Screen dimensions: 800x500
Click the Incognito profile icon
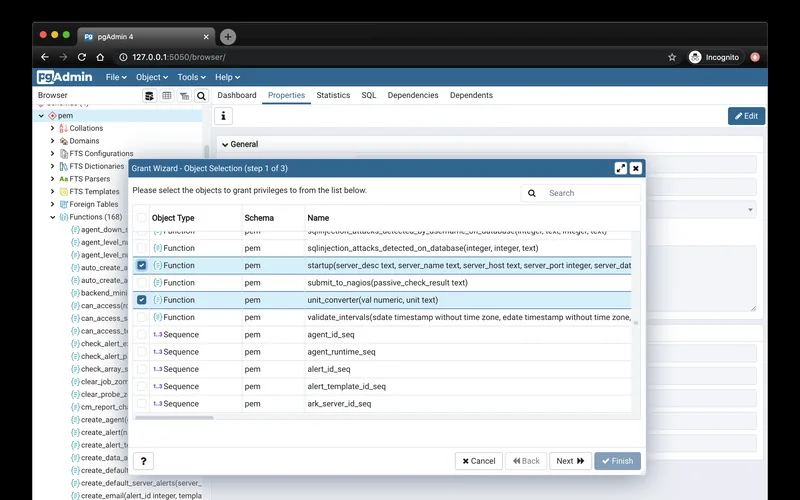[x=695, y=57]
